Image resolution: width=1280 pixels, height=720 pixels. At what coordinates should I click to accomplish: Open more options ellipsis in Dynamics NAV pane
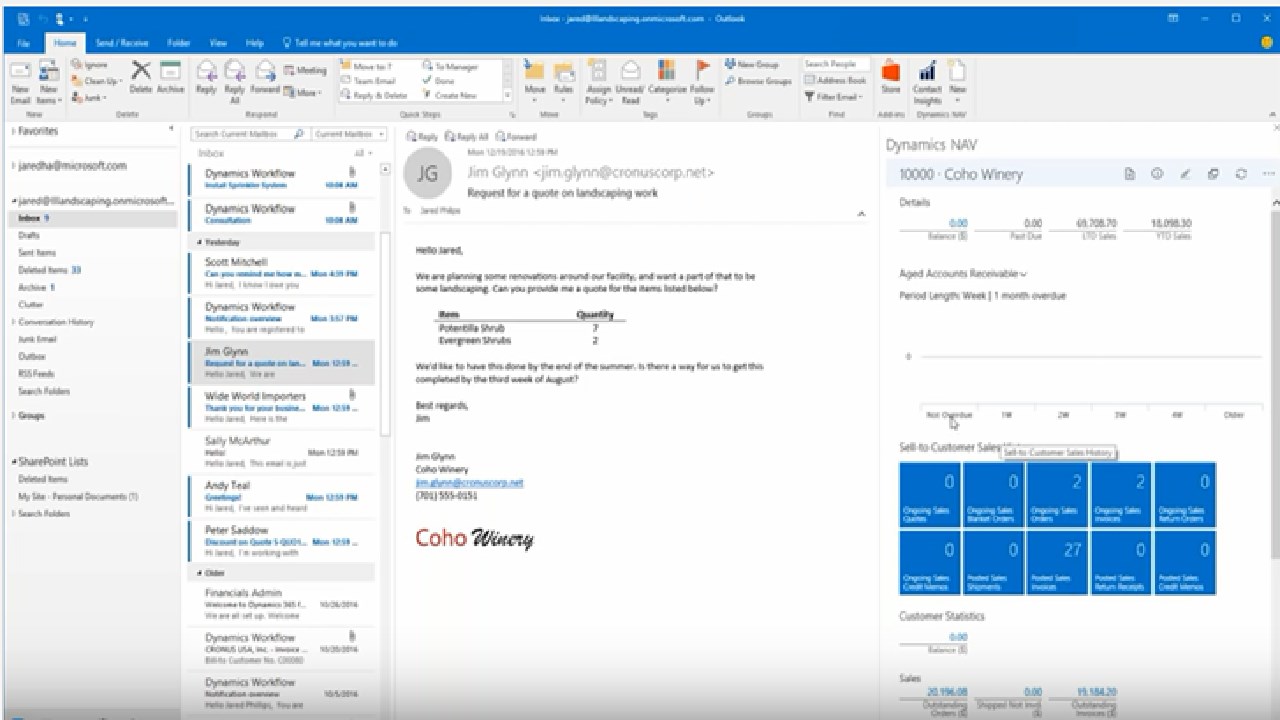point(1268,174)
